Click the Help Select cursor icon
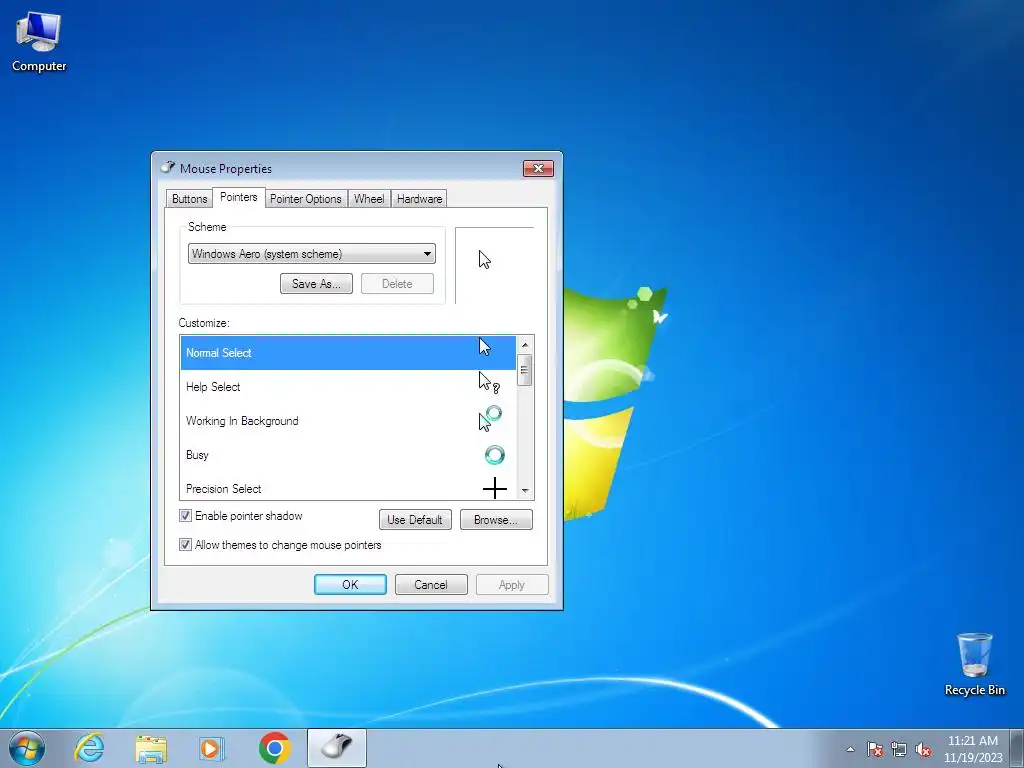Viewport: 1024px width, 768px height. [489, 383]
